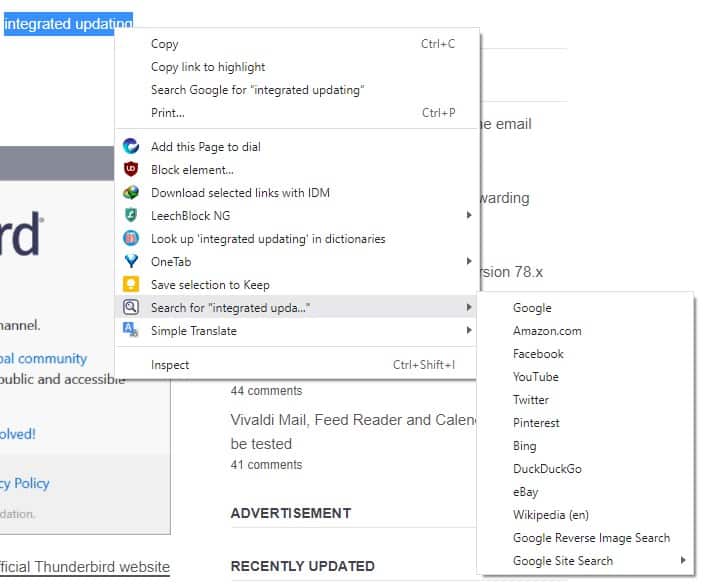704x585 pixels.
Task: Click the uBlock Block element shield icon
Action: pyautogui.click(x=131, y=169)
